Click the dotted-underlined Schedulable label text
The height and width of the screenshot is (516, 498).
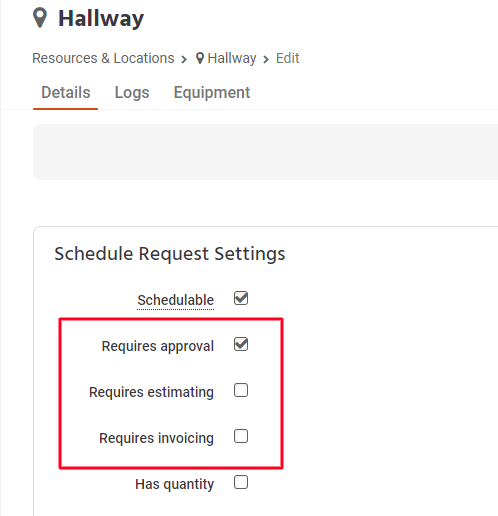(175, 300)
